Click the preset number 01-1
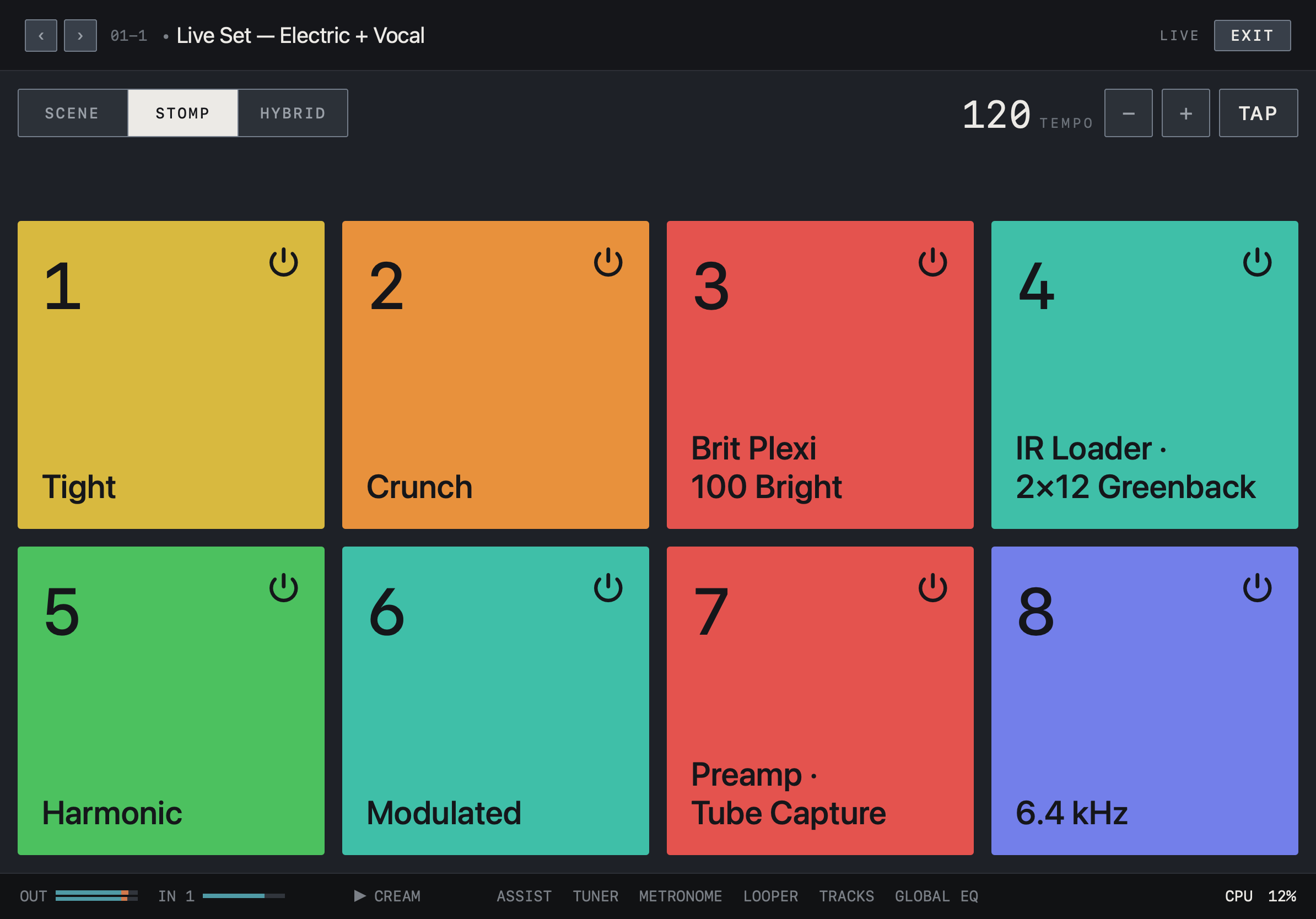The image size is (1316, 919). (128, 35)
